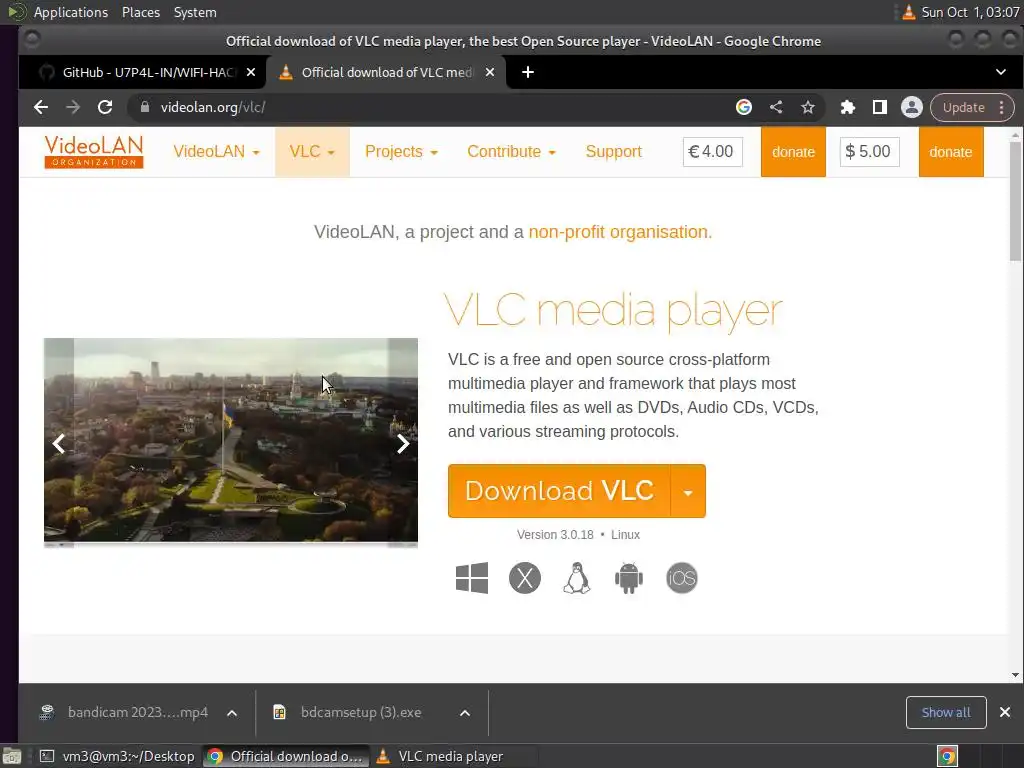Open the Chrome profile avatar
Screen dimensions: 1024x768
(x=912, y=107)
